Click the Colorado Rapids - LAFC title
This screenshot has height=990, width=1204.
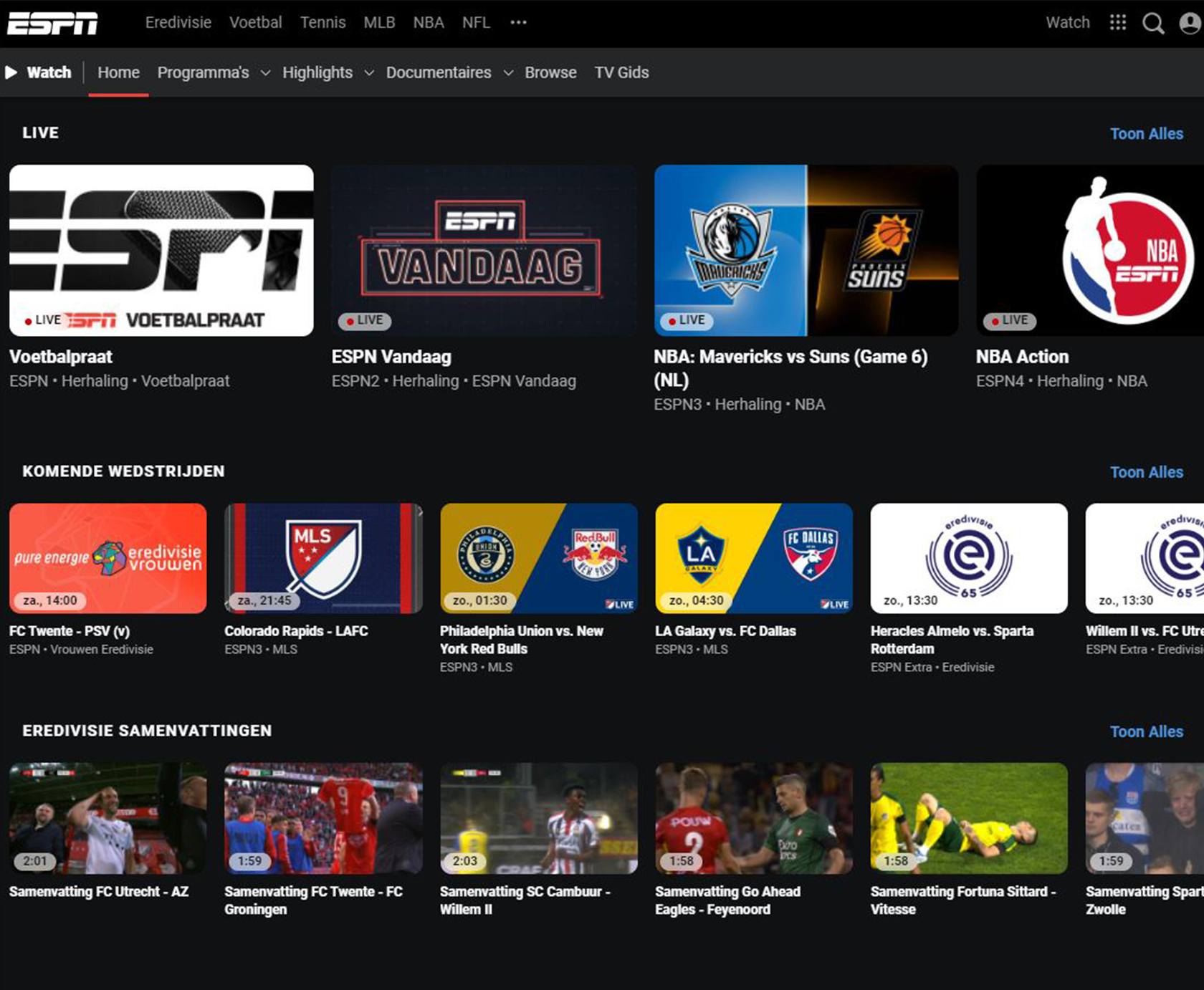click(x=296, y=631)
